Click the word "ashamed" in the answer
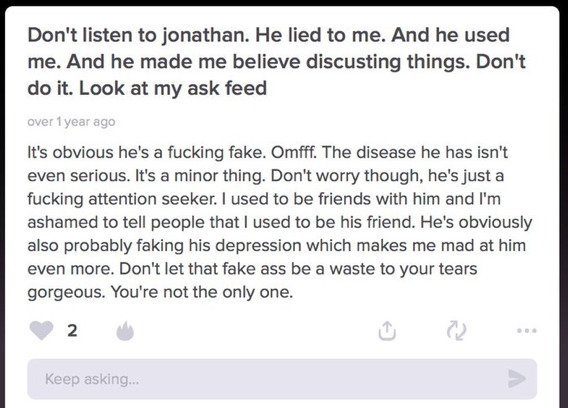This screenshot has width=568, height=408. [x=62, y=222]
